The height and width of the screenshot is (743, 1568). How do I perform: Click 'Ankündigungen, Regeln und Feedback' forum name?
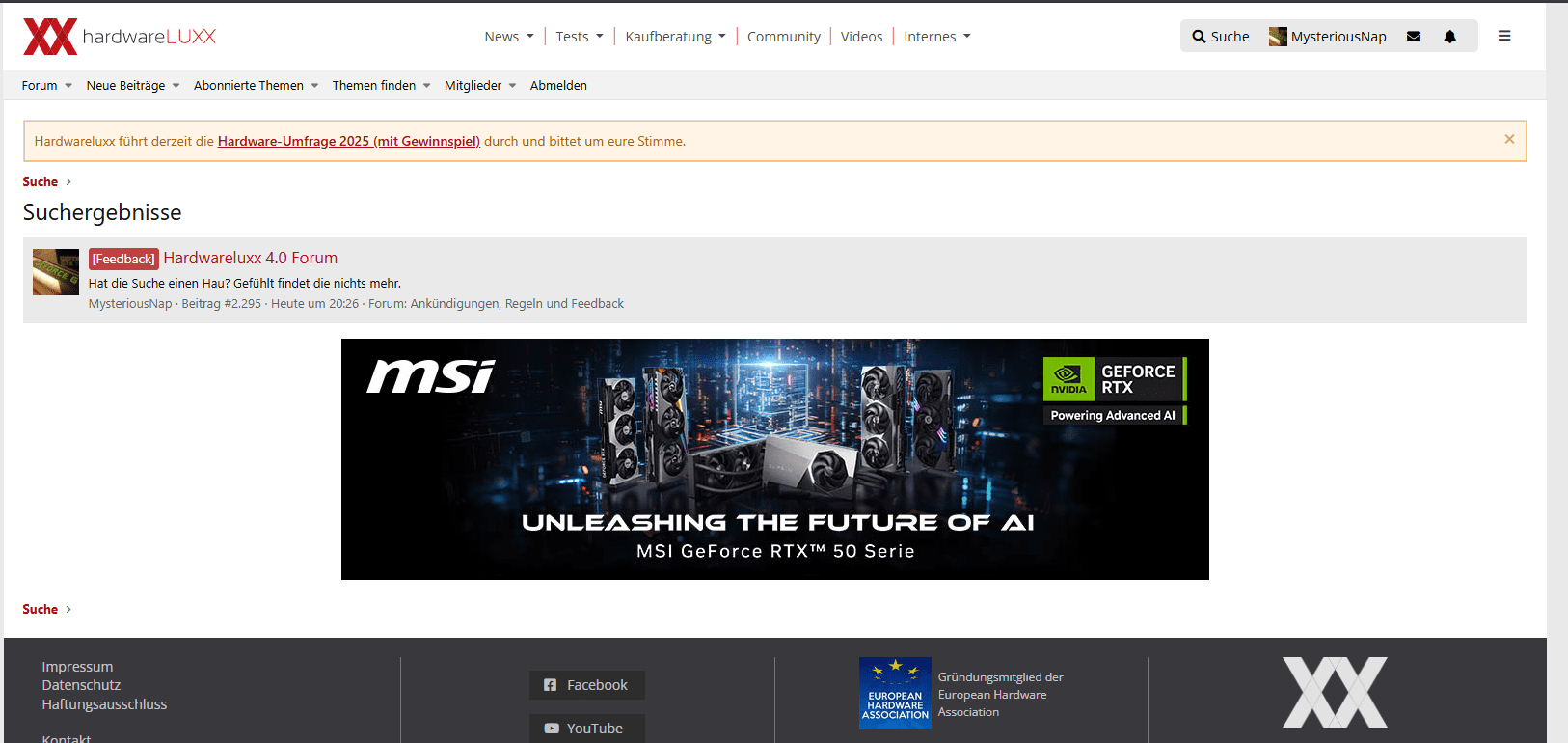click(517, 304)
